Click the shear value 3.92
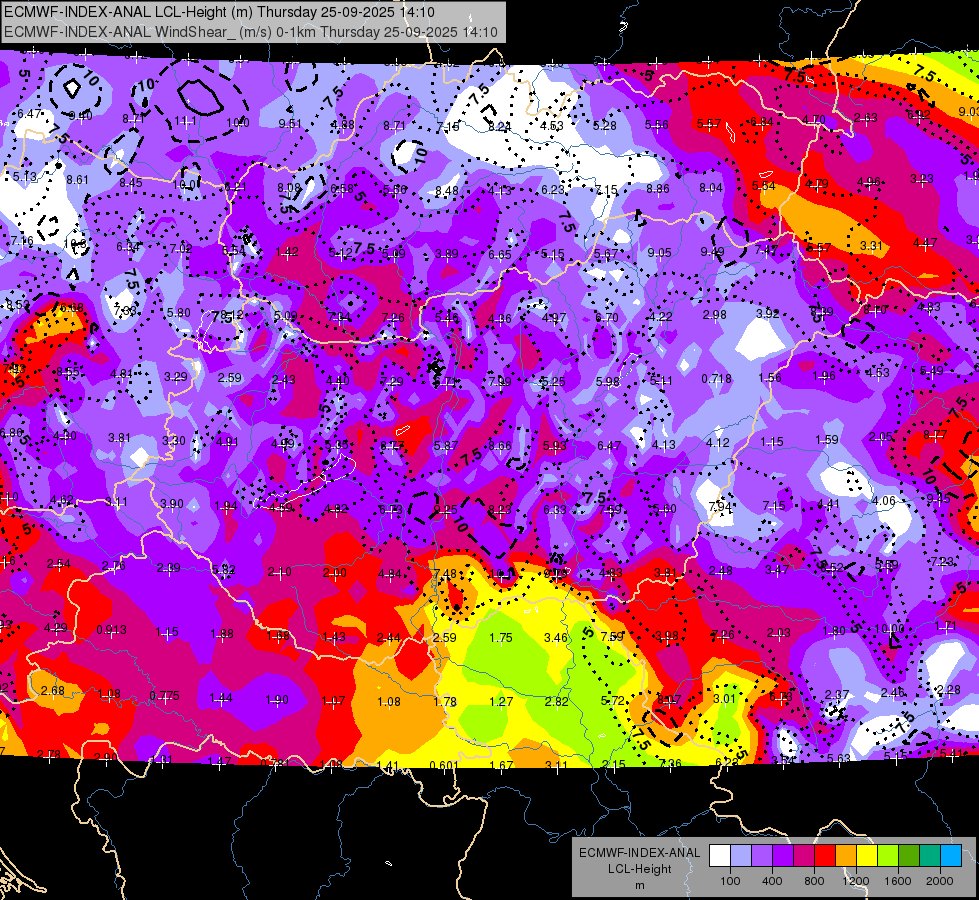The height and width of the screenshot is (900, 979). coord(768,314)
